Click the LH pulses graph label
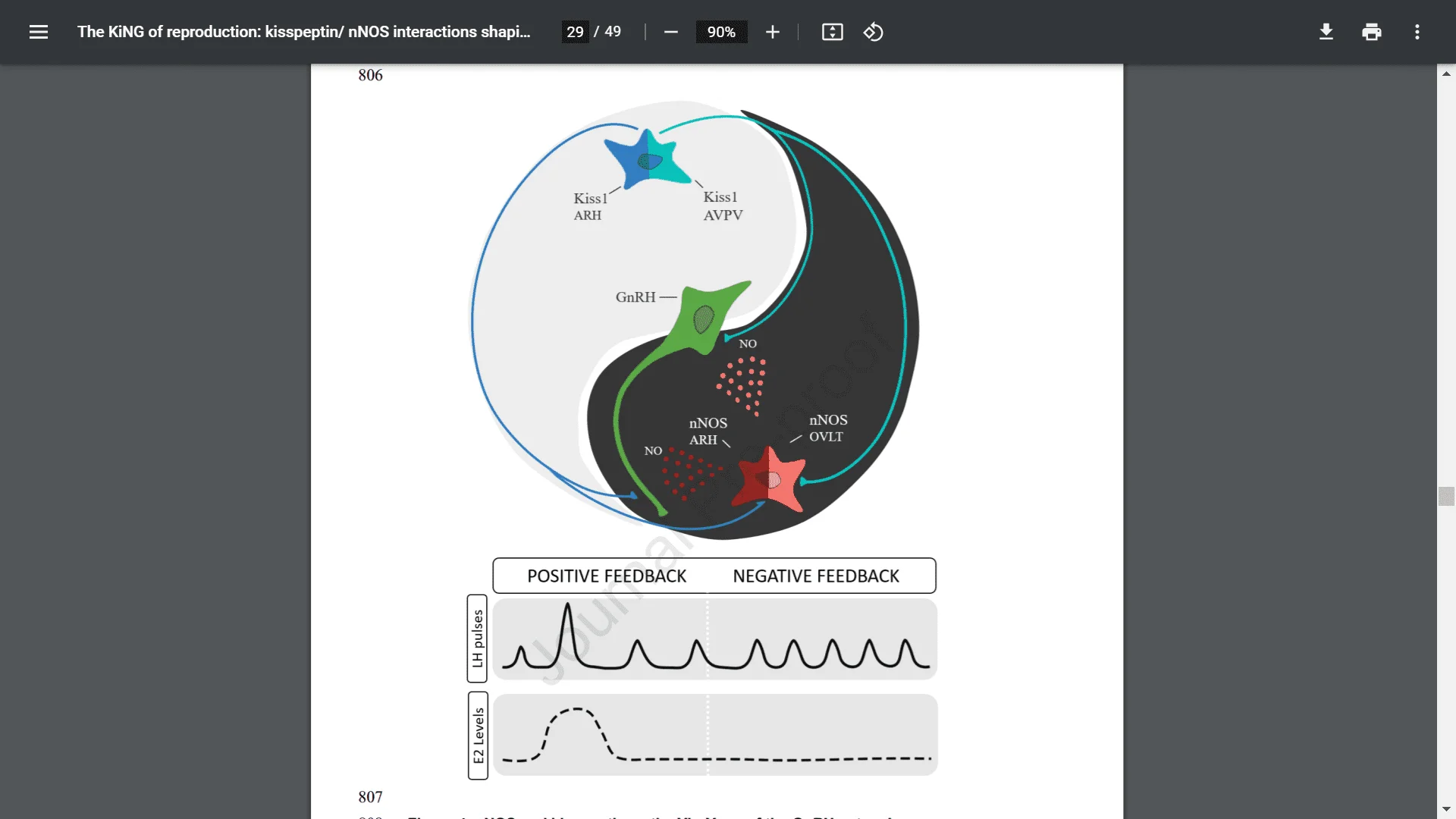This screenshot has width=1456, height=819. point(477,639)
